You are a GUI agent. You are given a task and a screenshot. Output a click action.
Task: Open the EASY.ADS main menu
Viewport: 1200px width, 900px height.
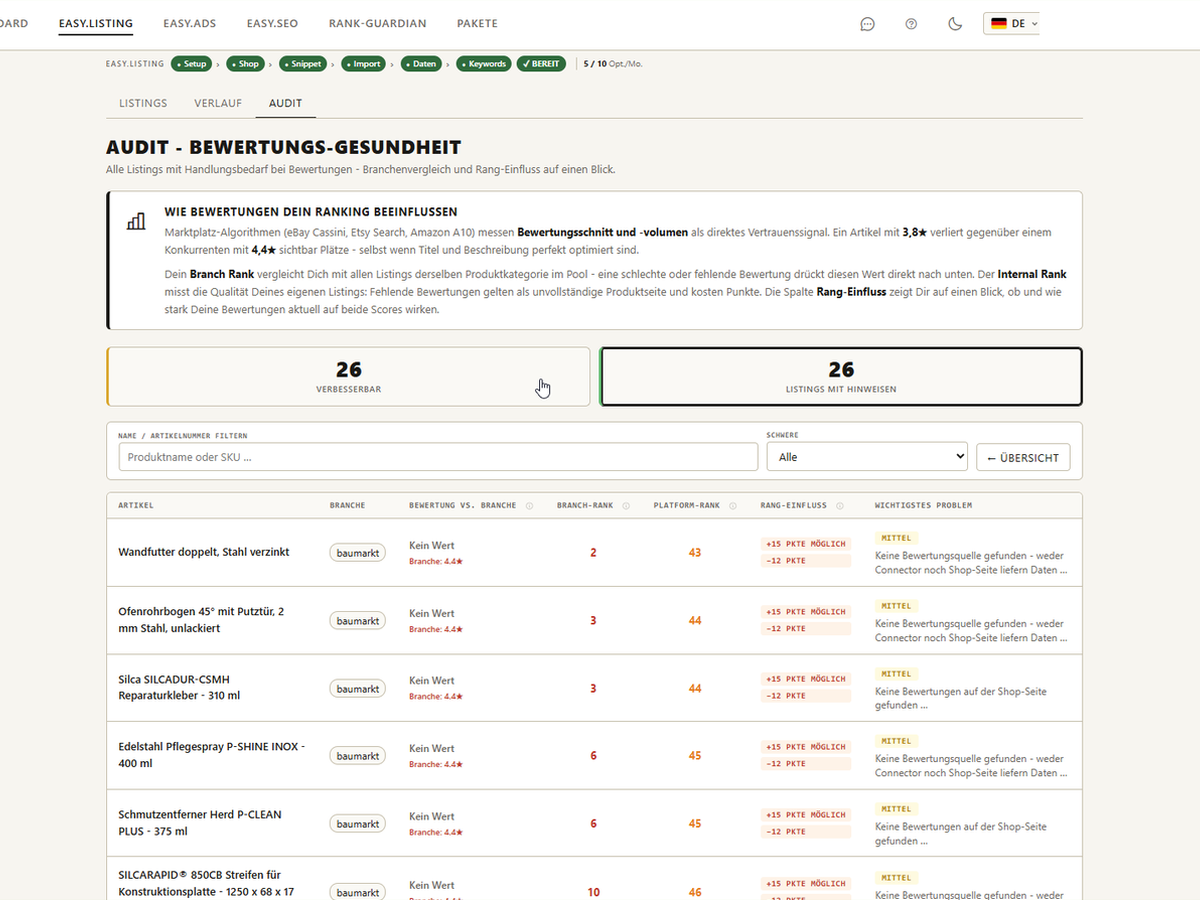pyautogui.click(x=190, y=23)
